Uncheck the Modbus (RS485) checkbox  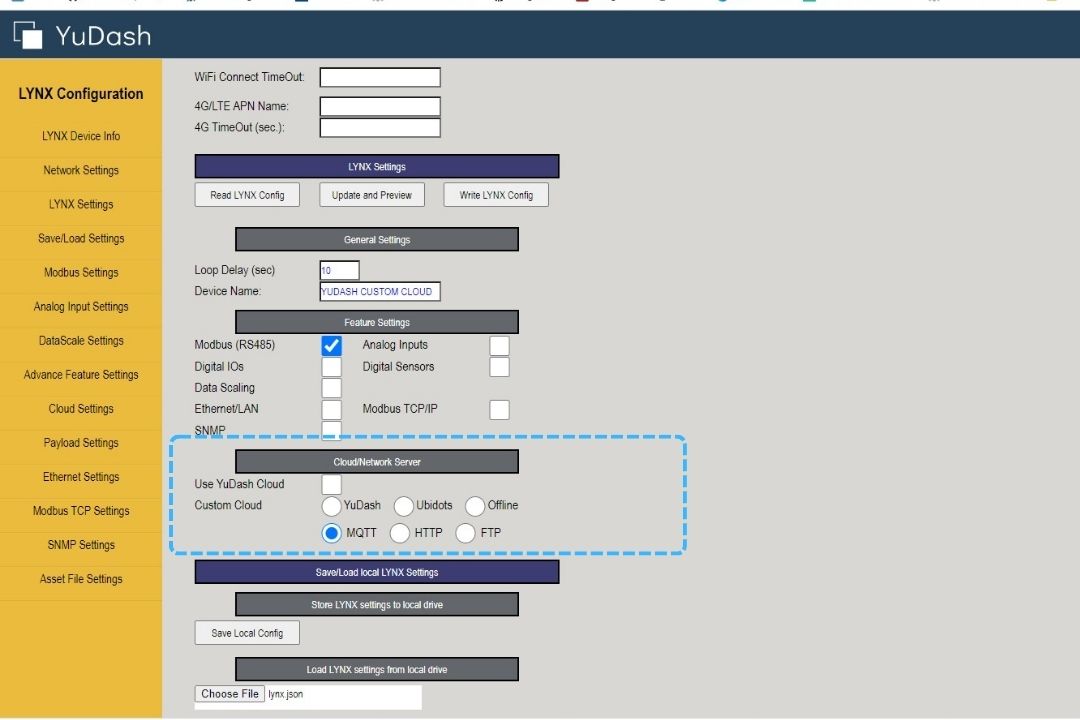pos(331,345)
